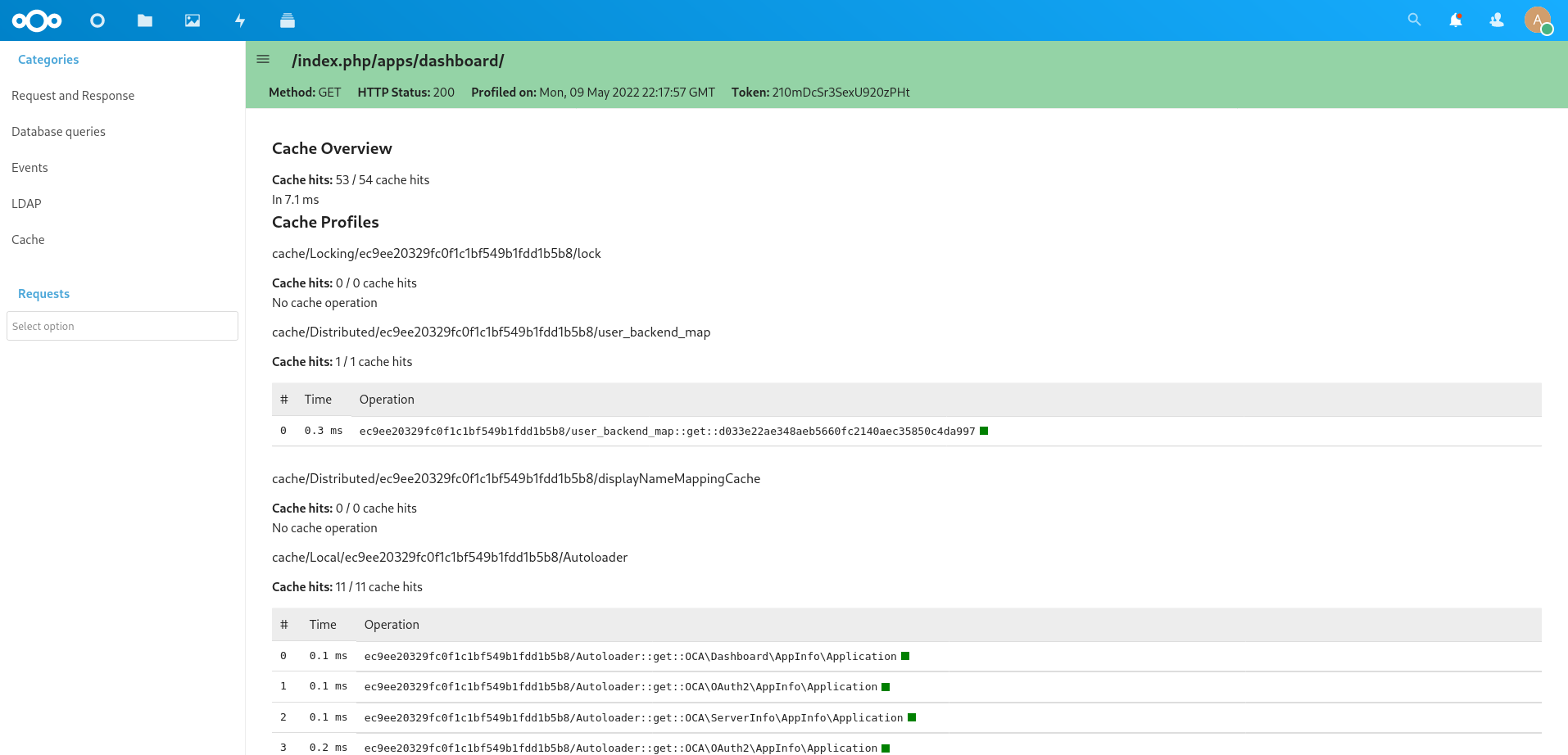Open the Select option requests dropdown

point(122,326)
